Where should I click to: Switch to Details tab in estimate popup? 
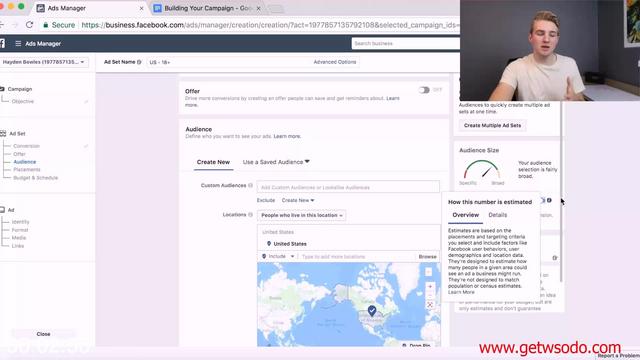(498, 215)
